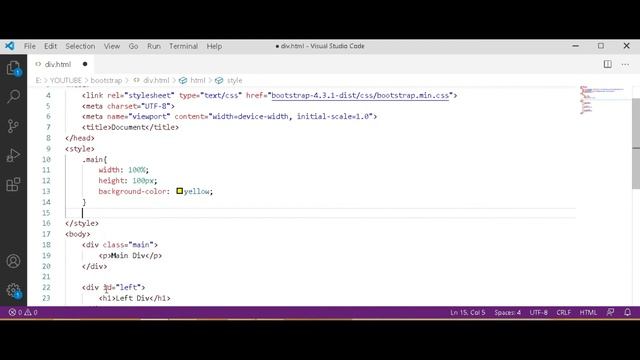Image resolution: width=640 pixels, height=360 pixels.
Task: Click the <style> opening tag line 9
Action: pyautogui.click(x=80, y=149)
